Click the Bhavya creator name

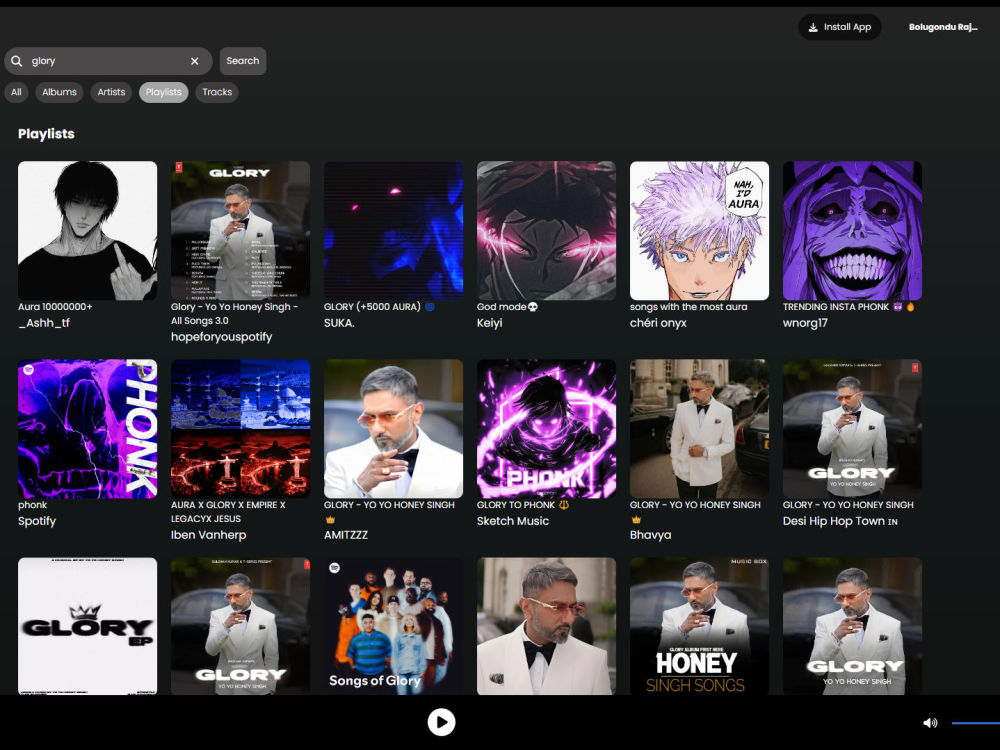pos(651,535)
